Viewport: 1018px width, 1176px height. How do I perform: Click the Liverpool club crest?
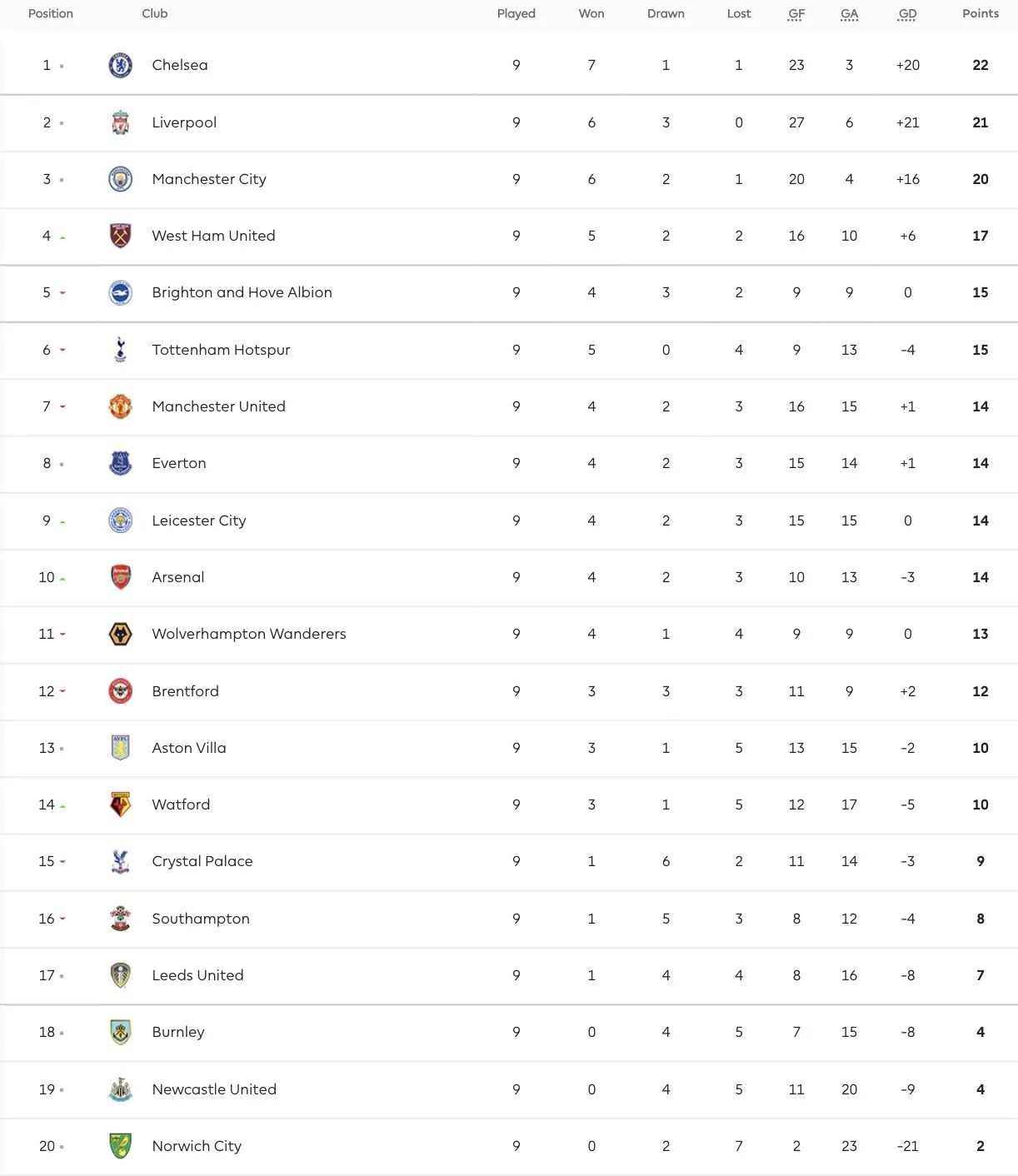[x=121, y=122]
